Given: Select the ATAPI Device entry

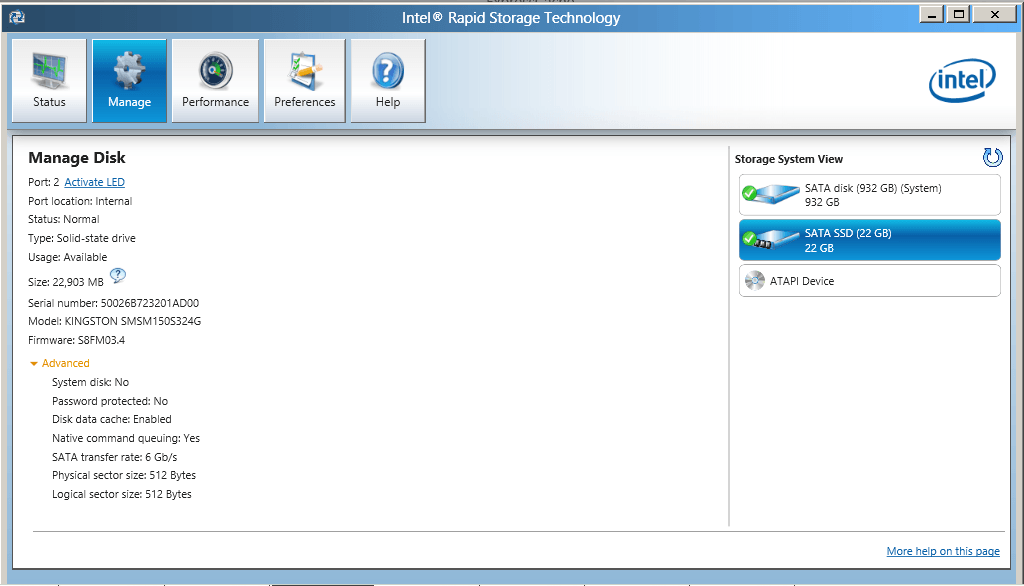Looking at the screenshot, I should (869, 281).
